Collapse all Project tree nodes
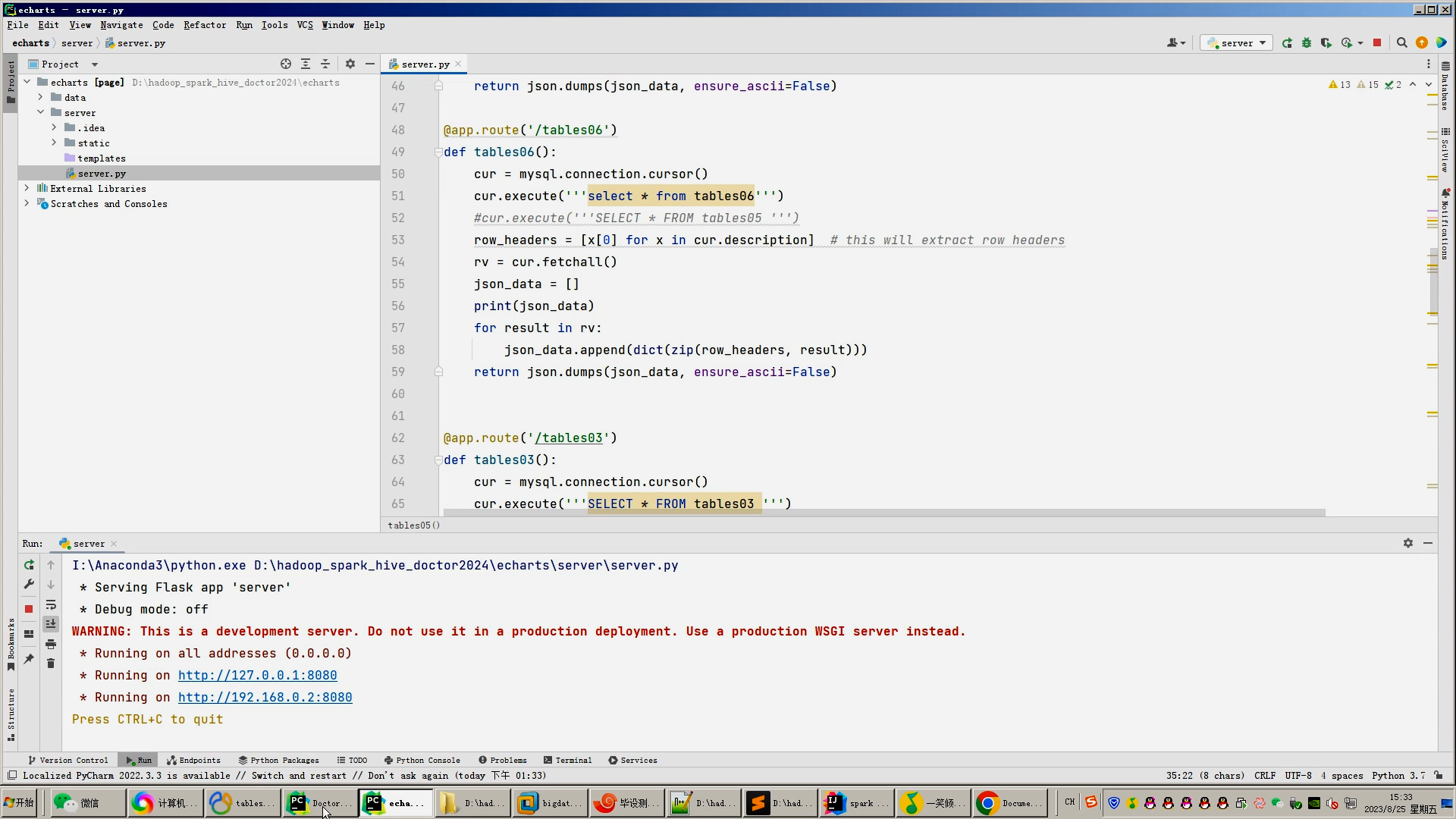Viewport: 1456px width, 819px height. pos(325,64)
